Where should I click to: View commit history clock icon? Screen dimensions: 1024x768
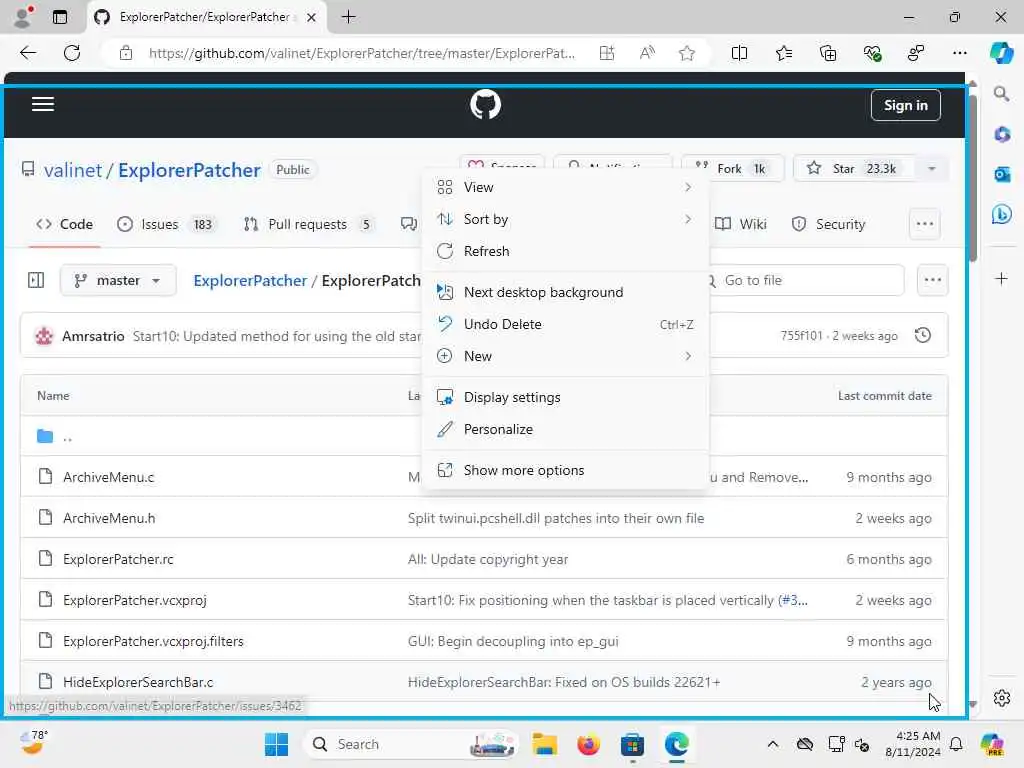coord(923,336)
